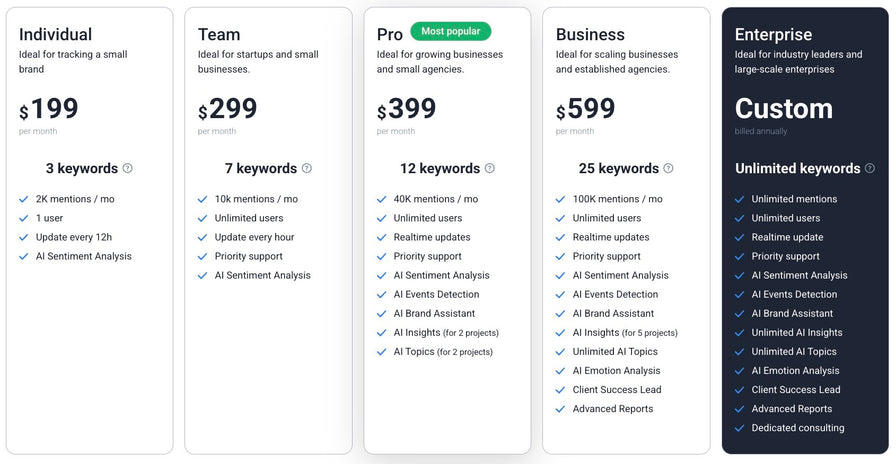The width and height of the screenshot is (896, 464).
Task: Click Unlimited AI Topics in Enterprise card
Action: (x=794, y=352)
